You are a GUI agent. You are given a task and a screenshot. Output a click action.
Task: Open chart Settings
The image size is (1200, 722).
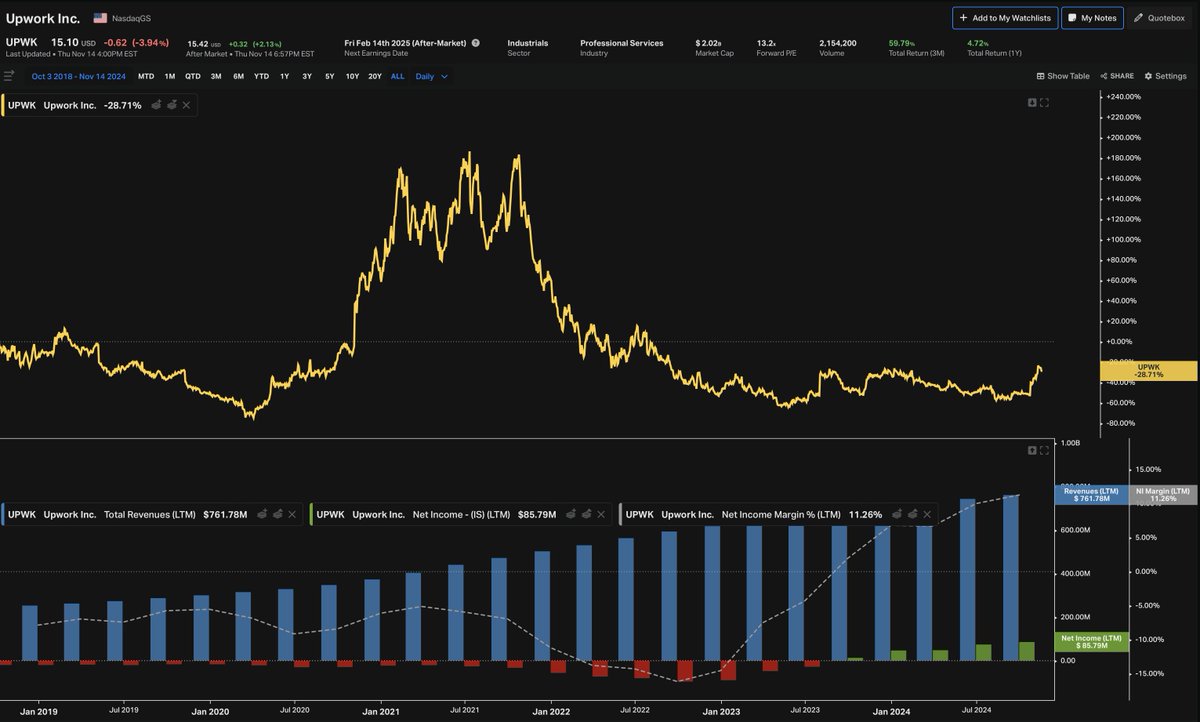pos(1165,76)
